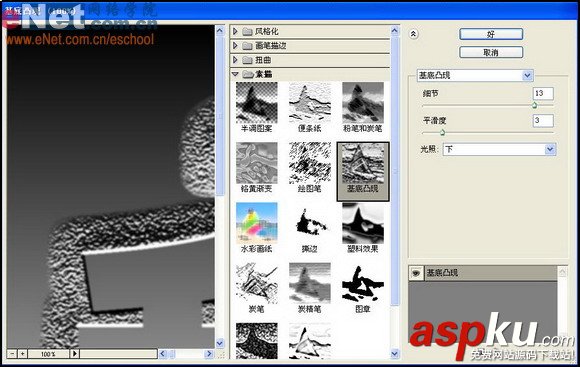Click the 画笔描边 folder icon
Screen dimensions: 580x367
(247, 46)
